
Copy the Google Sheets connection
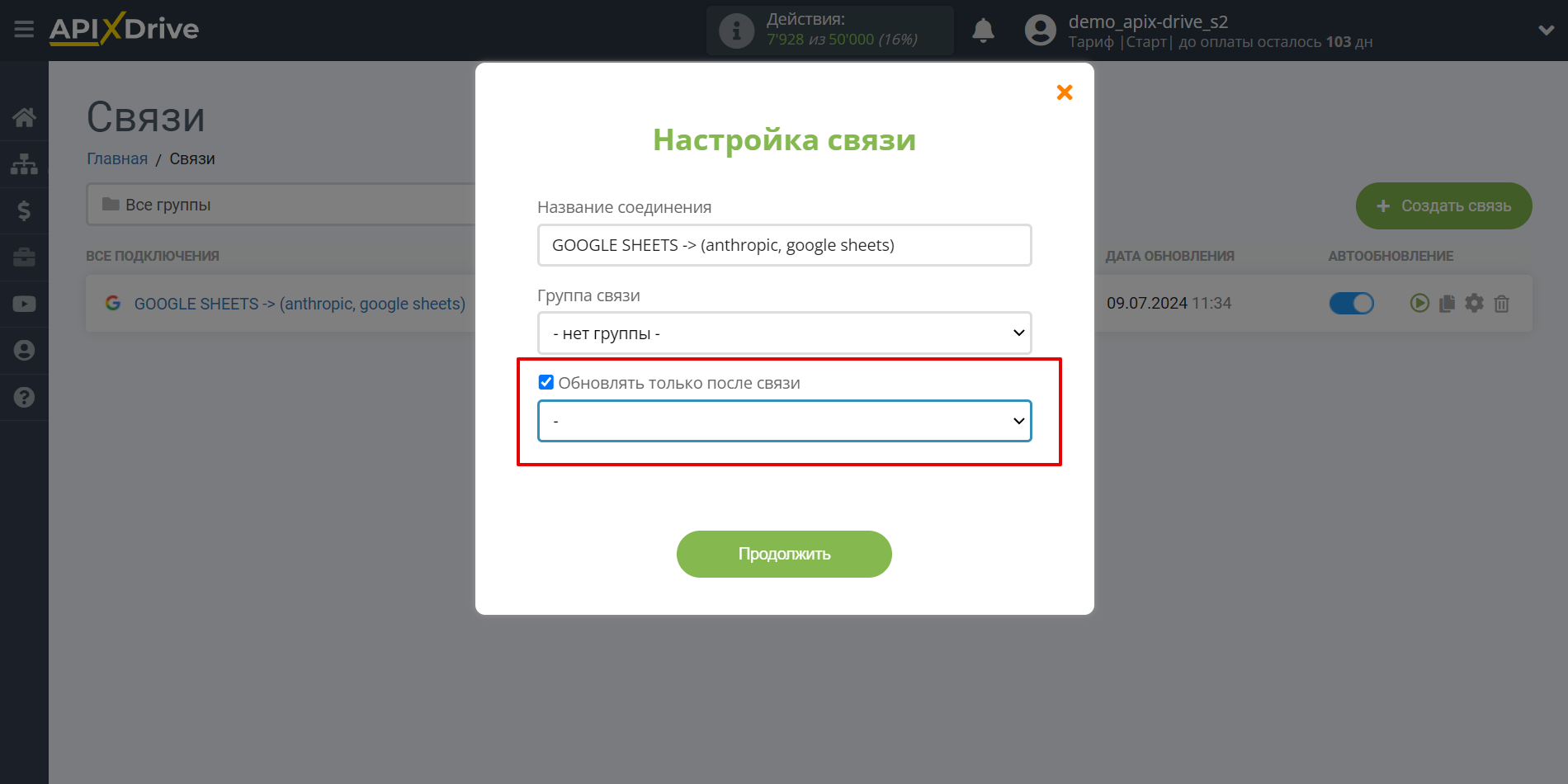[1447, 304]
